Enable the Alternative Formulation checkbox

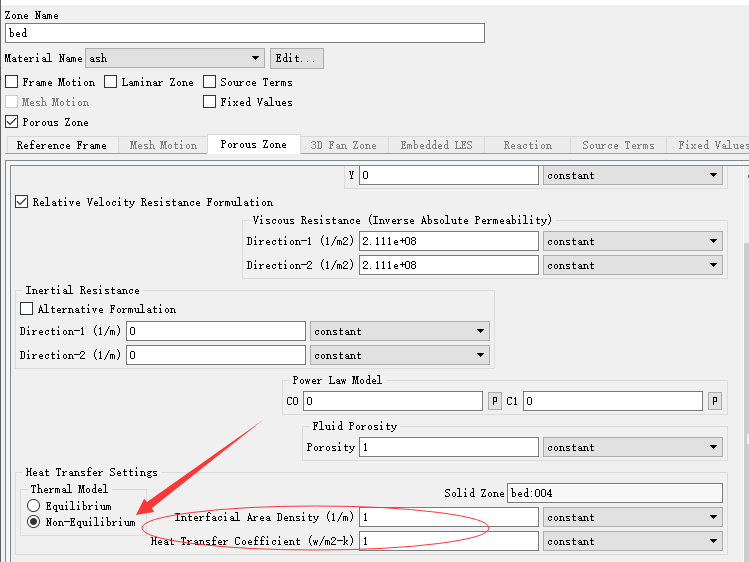27,308
